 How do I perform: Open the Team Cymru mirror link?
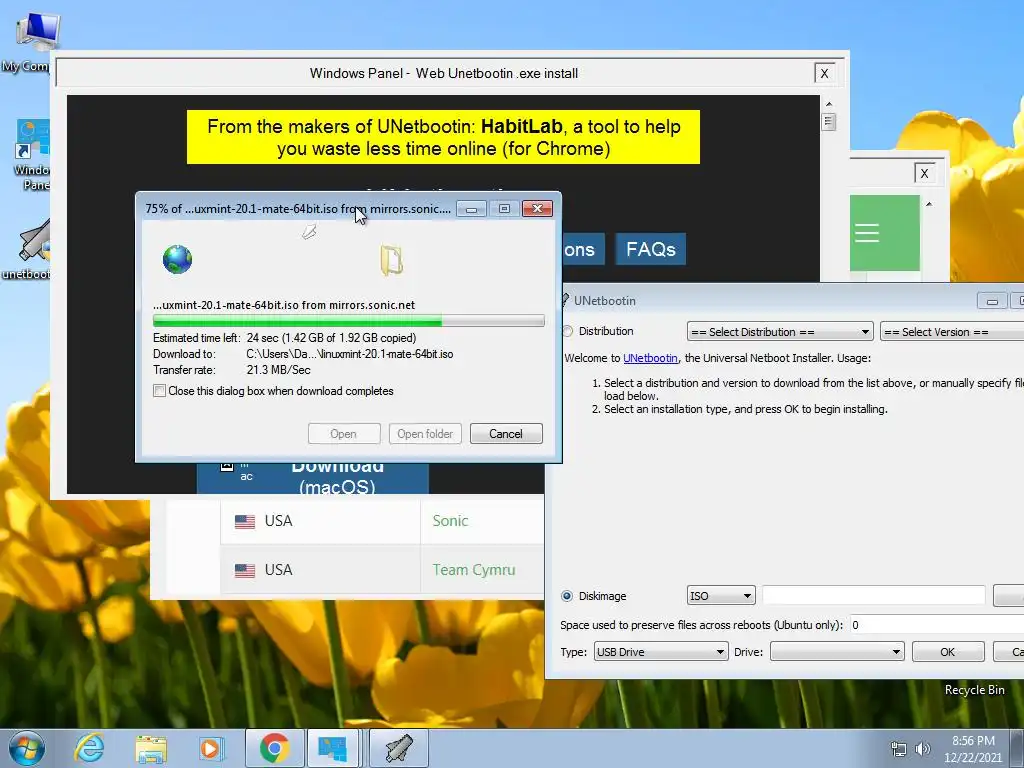point(473,569)
